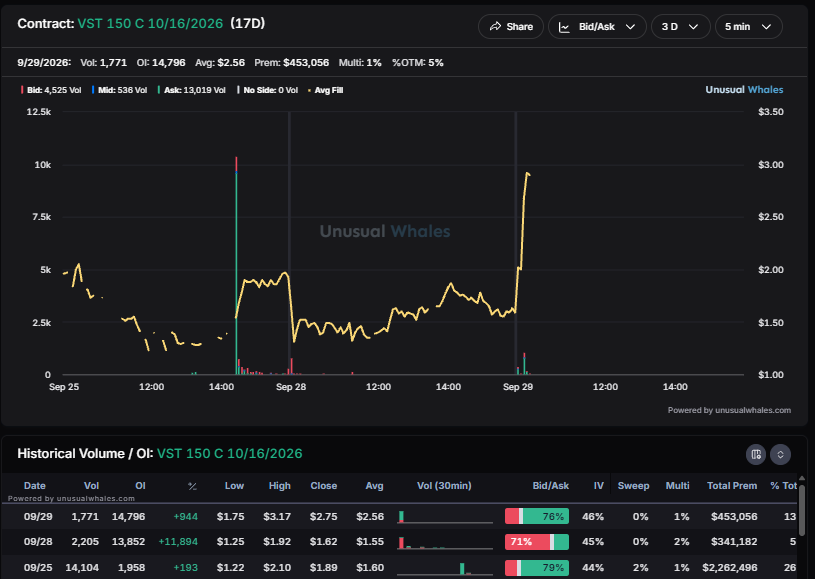Click the 71% bid/ask bar for 09/28
815x579 pixels.
pyautogui.click(x=537, y=542)
